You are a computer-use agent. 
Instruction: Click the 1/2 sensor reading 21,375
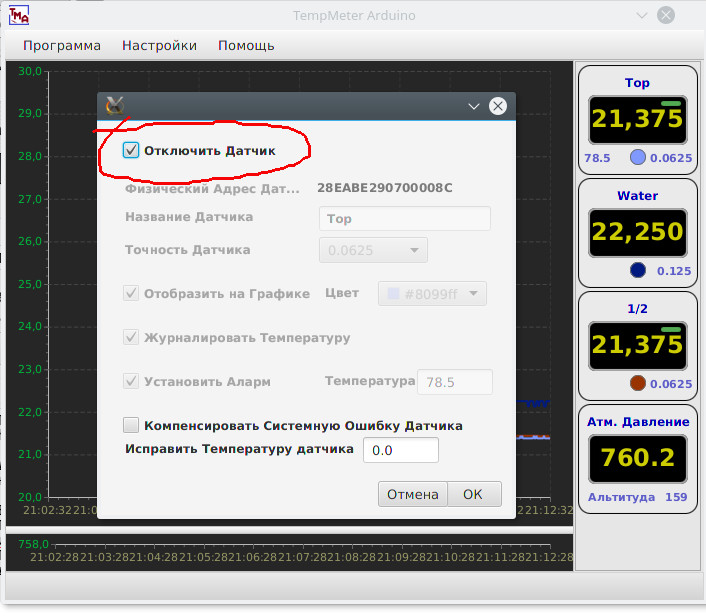pyautogui.click(x=638, y=345)
